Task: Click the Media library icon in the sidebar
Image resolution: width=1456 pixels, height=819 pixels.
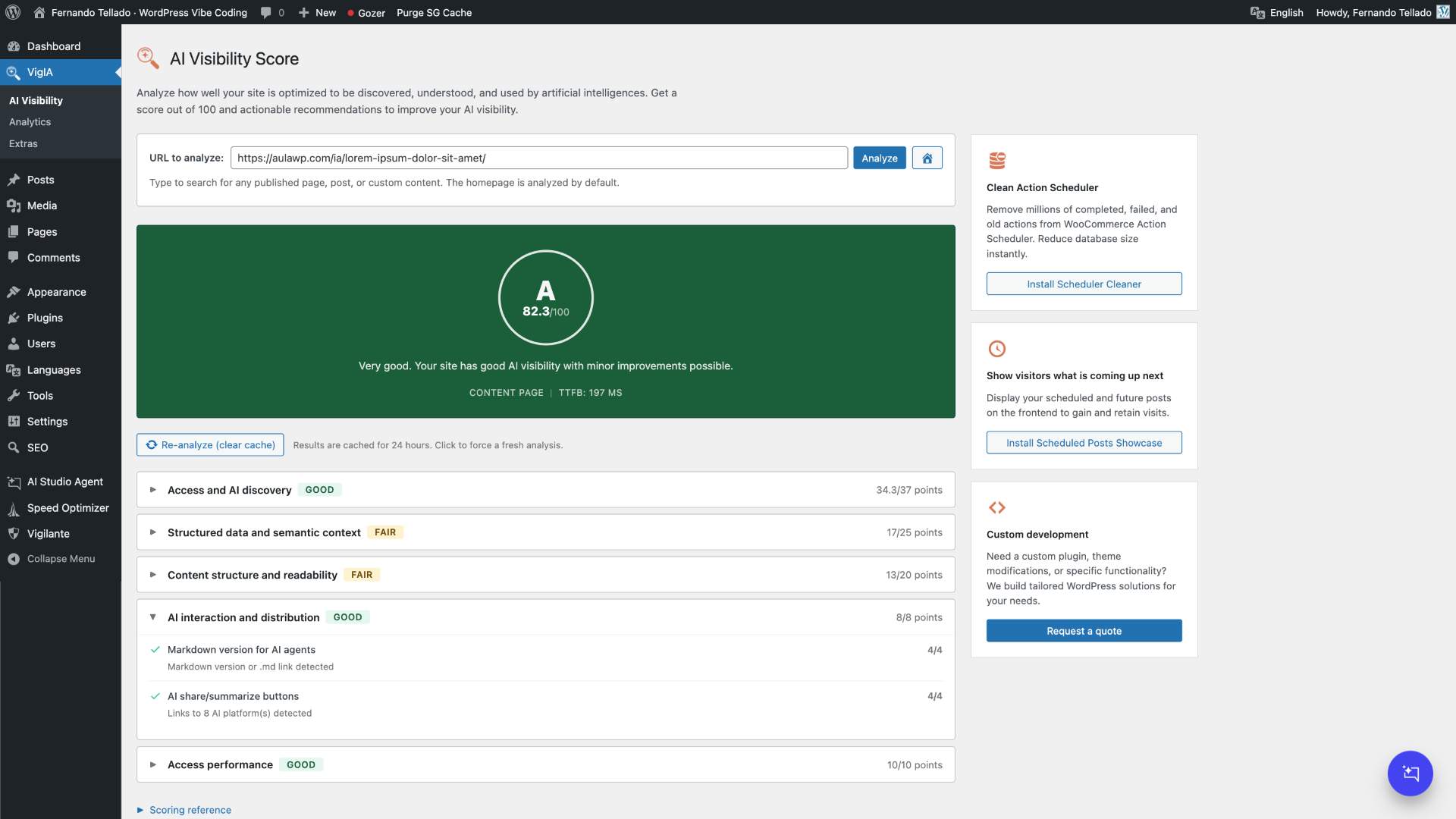Action: (13, 205)
